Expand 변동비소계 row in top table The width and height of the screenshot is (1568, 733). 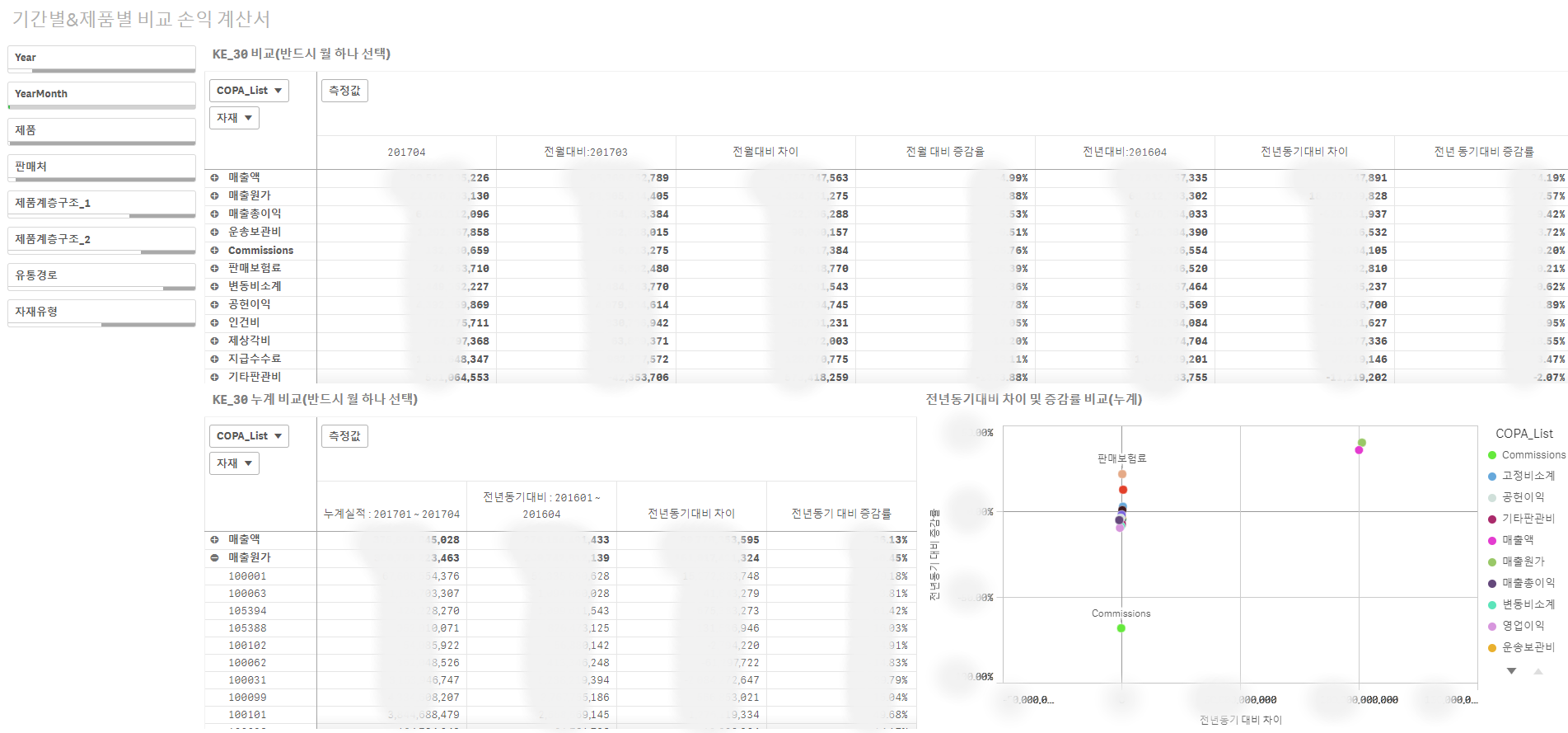tap(214, 287)
